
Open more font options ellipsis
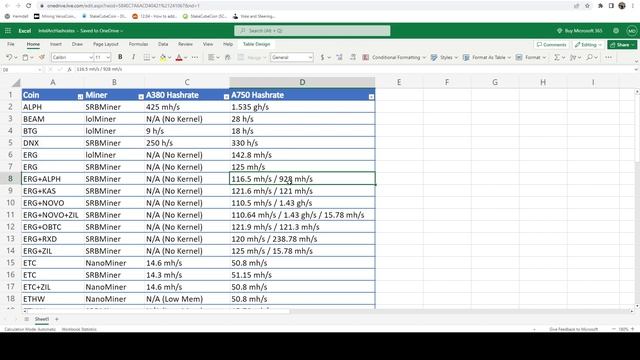(x=195, y=58)
